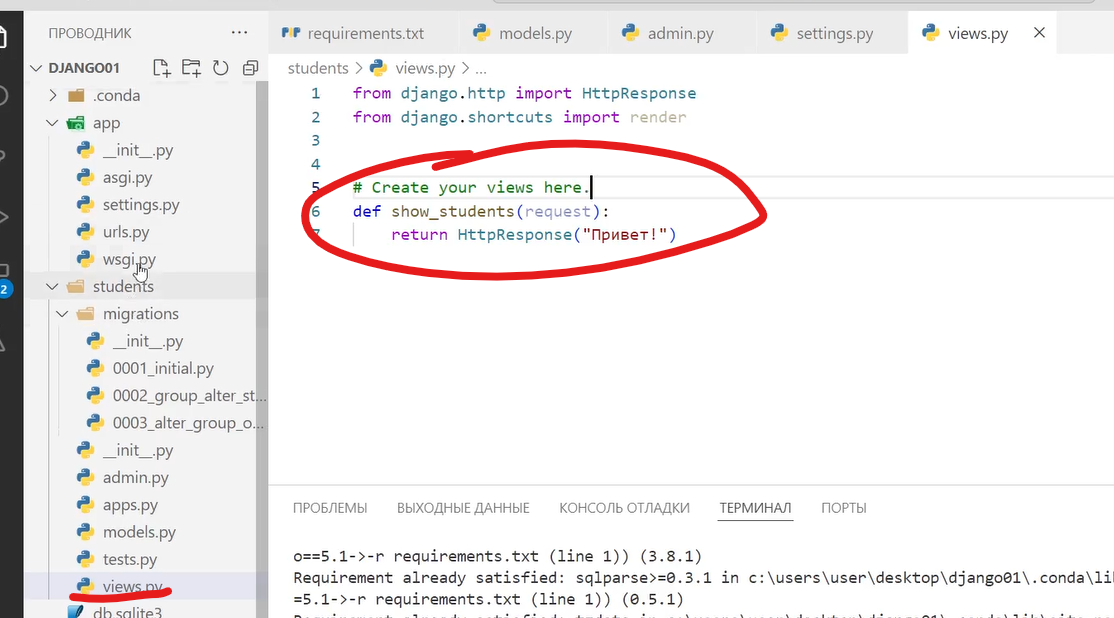Open 0001_initial.py migration file
This screenshot has height=618, width=1114.
[163, 368]
